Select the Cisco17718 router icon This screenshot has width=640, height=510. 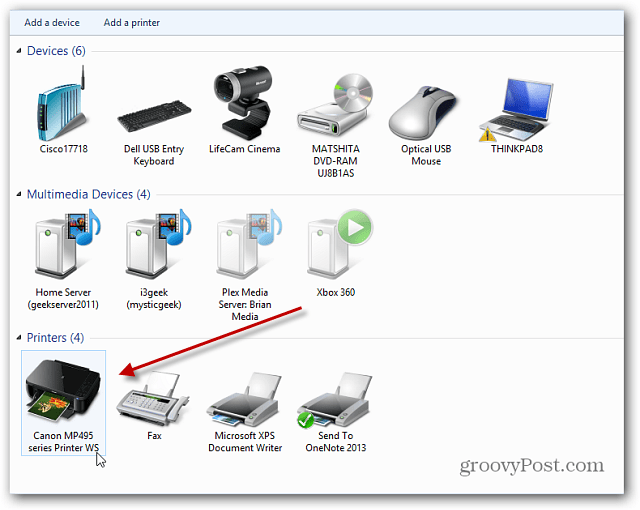[x=62, y=105]
